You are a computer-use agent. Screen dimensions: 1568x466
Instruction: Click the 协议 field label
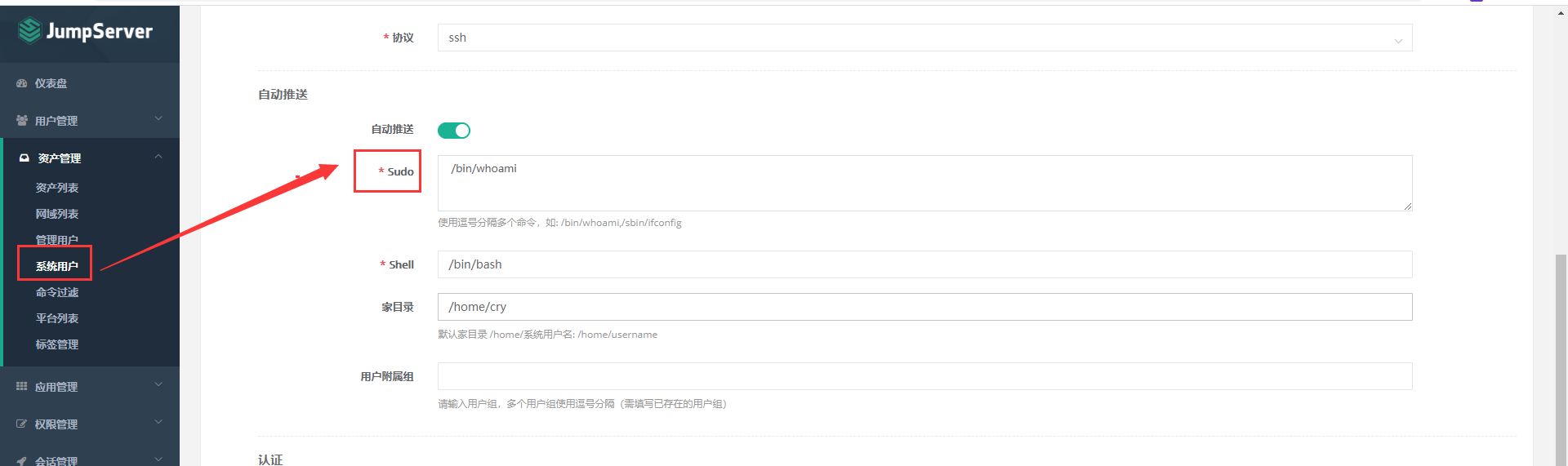(403, 38)
